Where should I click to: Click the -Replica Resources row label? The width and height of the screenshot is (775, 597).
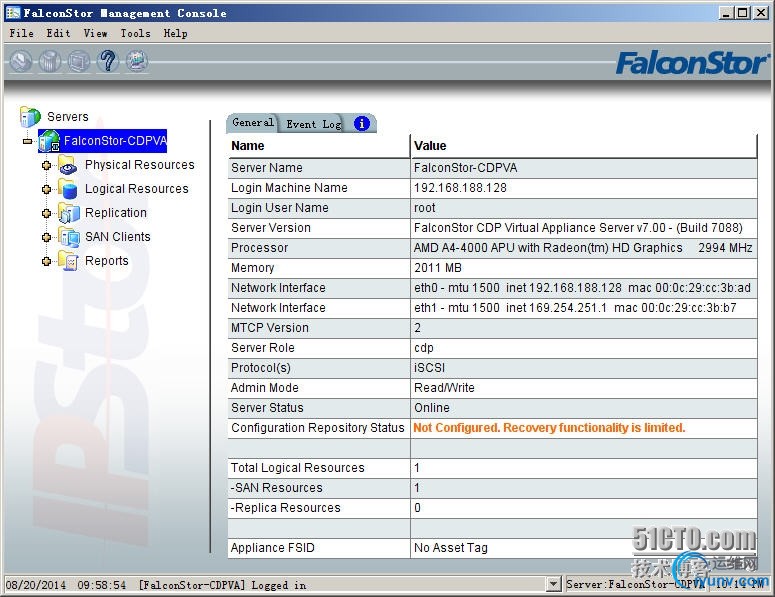[x=286, y=508]
